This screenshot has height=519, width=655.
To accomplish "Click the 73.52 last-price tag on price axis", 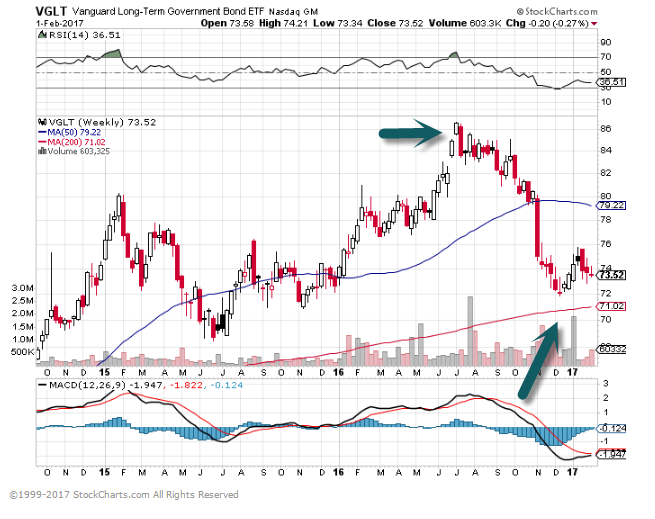I will [612, 275].
